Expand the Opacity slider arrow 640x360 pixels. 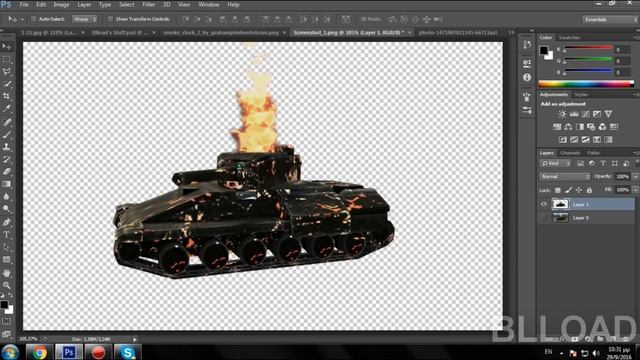click(635, 177)
